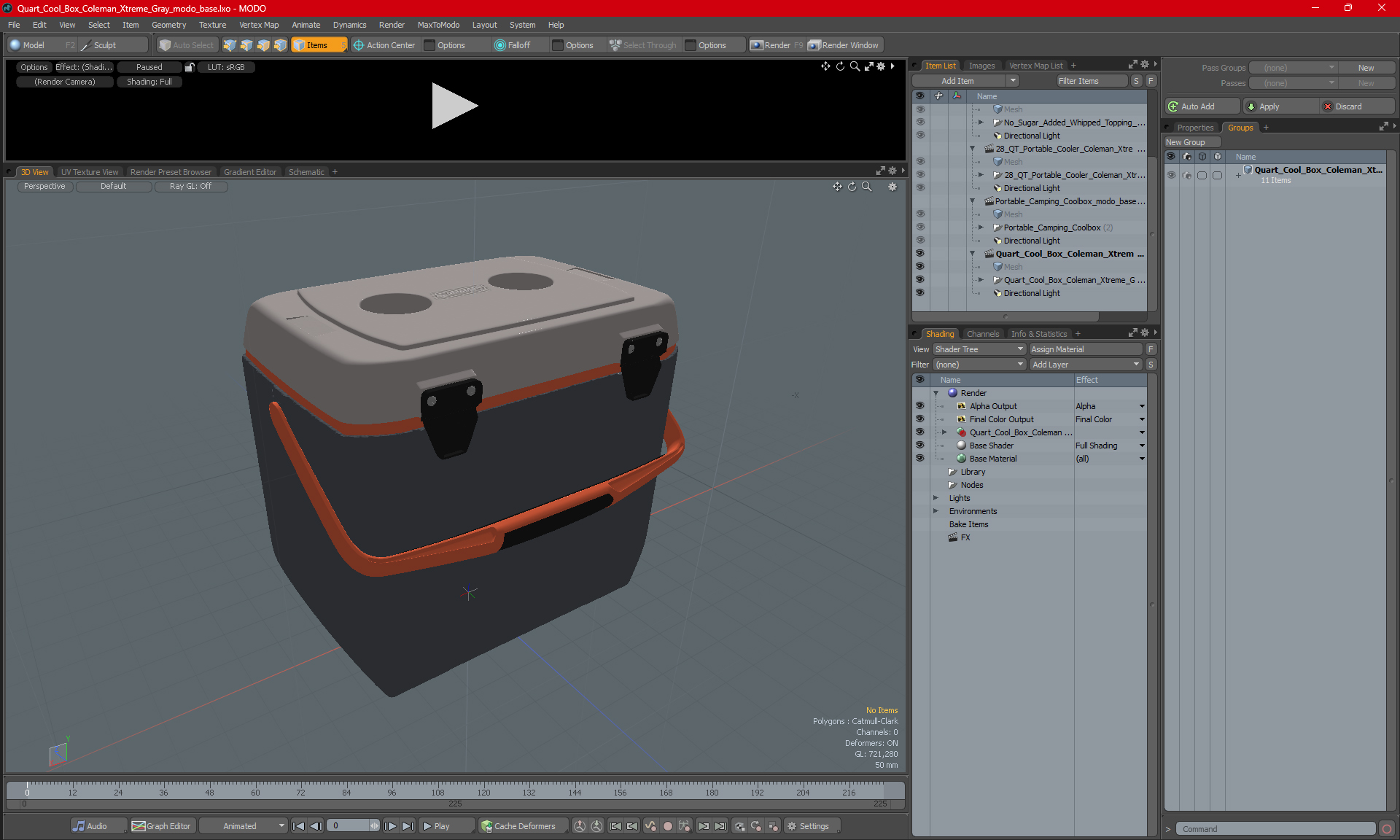
Task: Click the Cache Deformers icon
Action: click(x=486, y=826)
